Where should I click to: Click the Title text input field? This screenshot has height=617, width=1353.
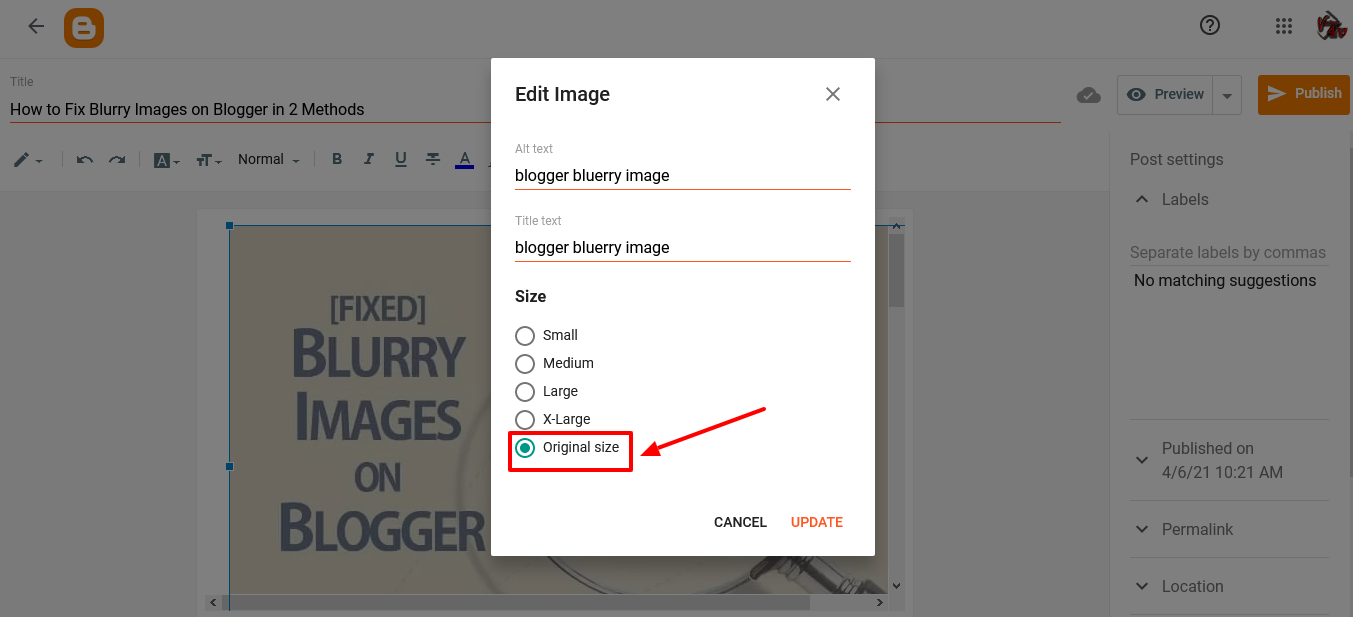click(x=683, y=247)
